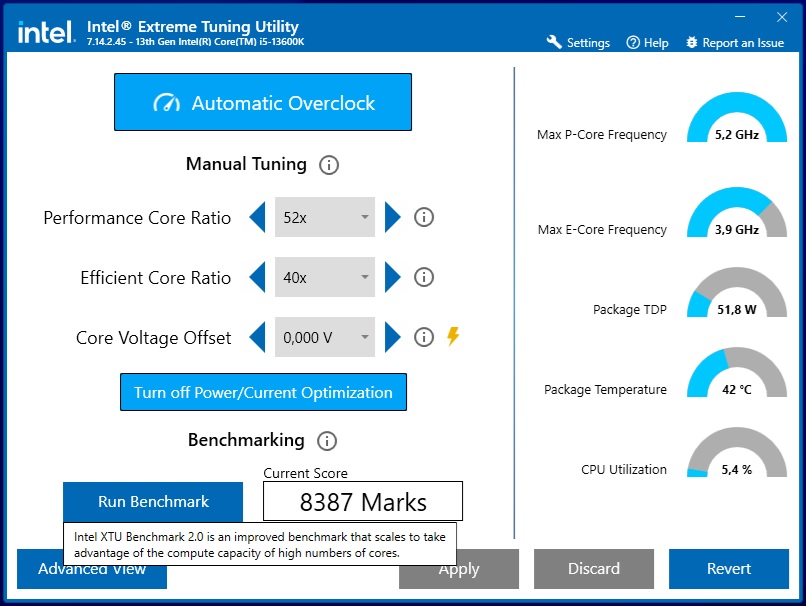
Task: Click the version text 7.14.2.45 i5-13600K
Action: (x=195, y=42)
